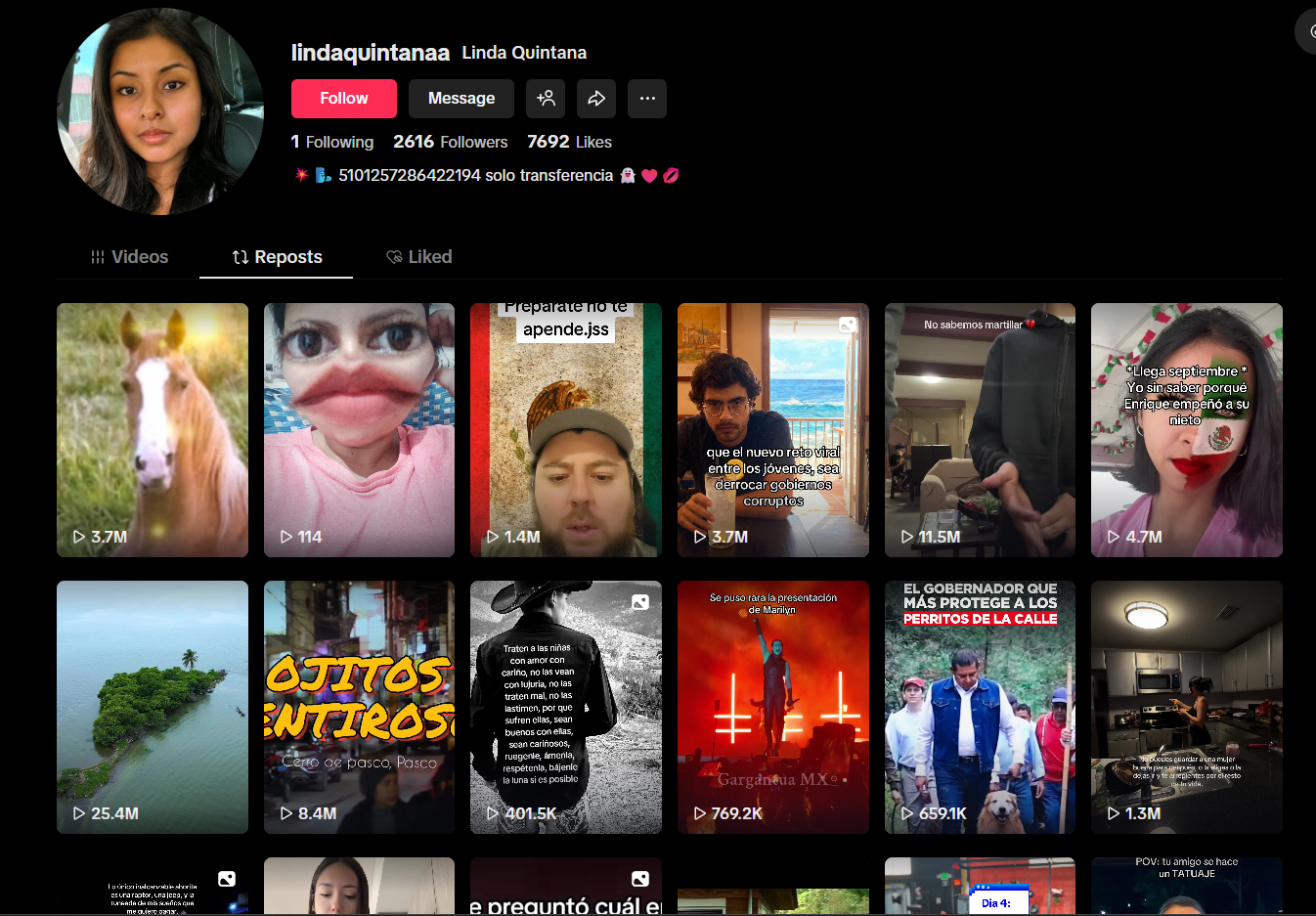Open the white horse video thumbnail
This screenshot has width=1316, height=916.
[x=153, y=430]
